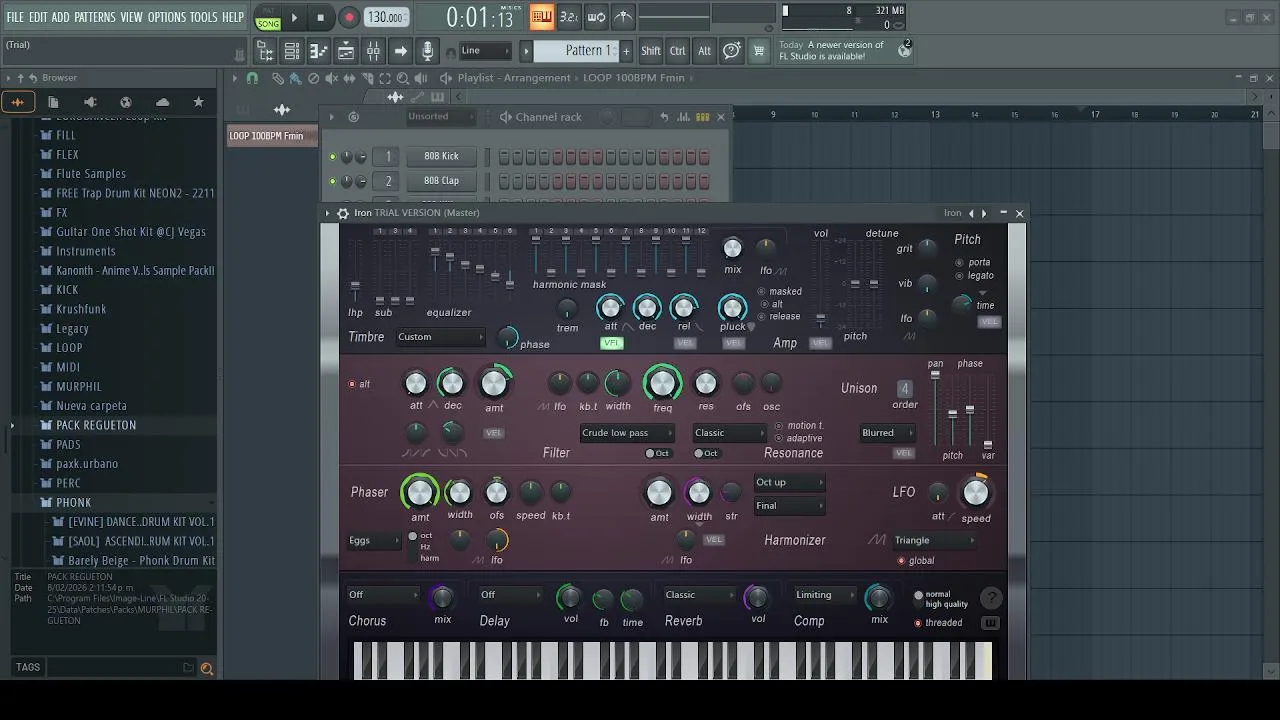Open the FILE menu

pos(15,17)
